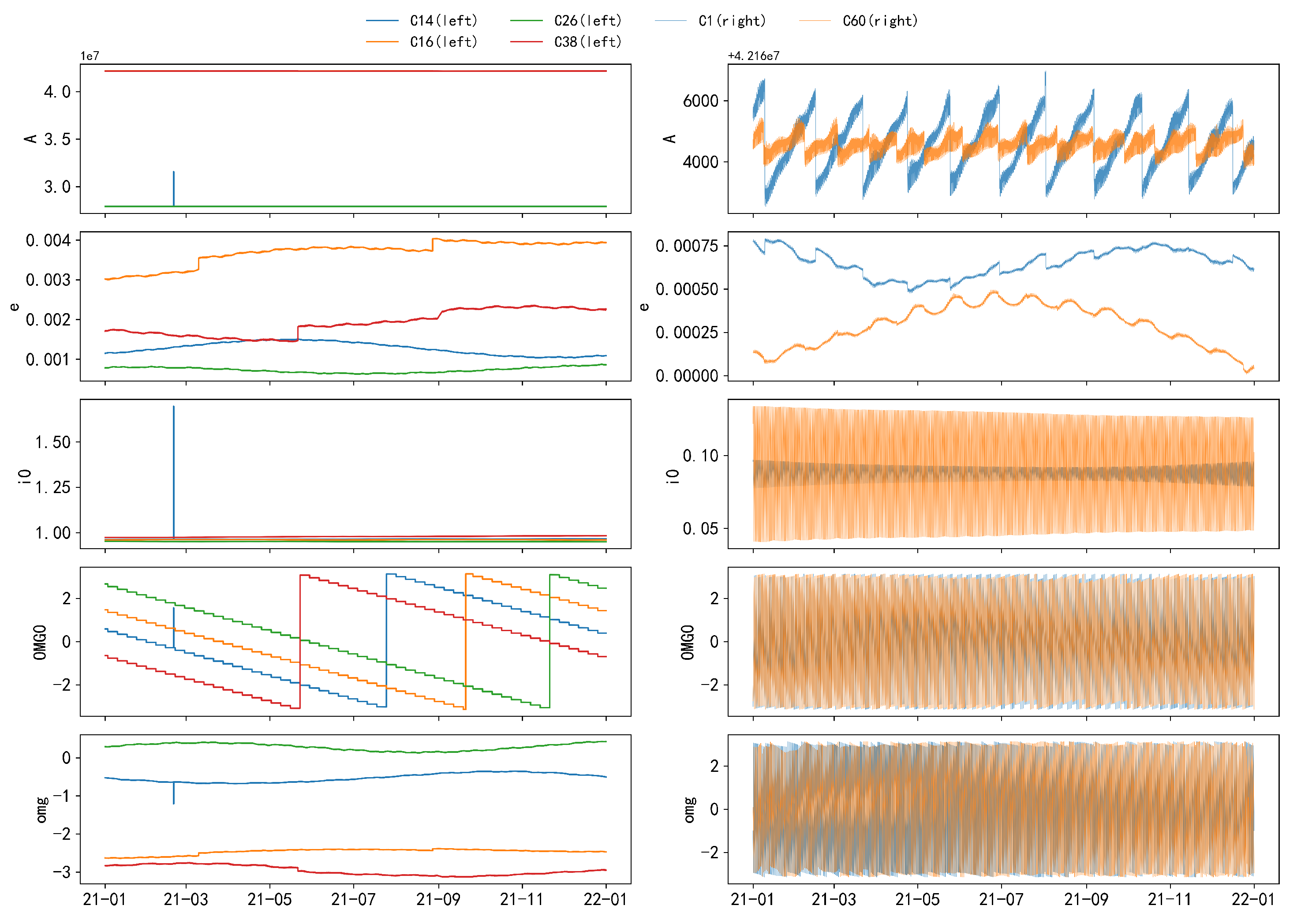Click the 0.004 tick on left e plot
The image size is (1301, 924).
[x=49, y=241]
